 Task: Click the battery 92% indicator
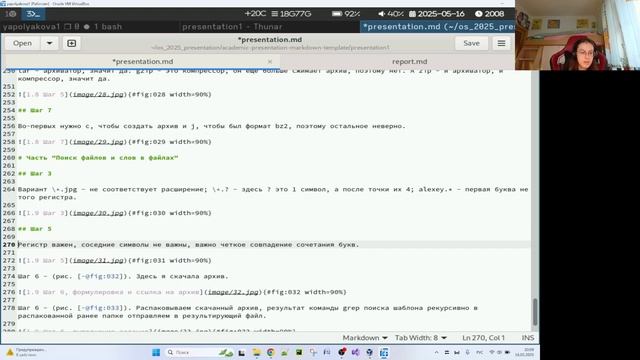tap(346, 14)
